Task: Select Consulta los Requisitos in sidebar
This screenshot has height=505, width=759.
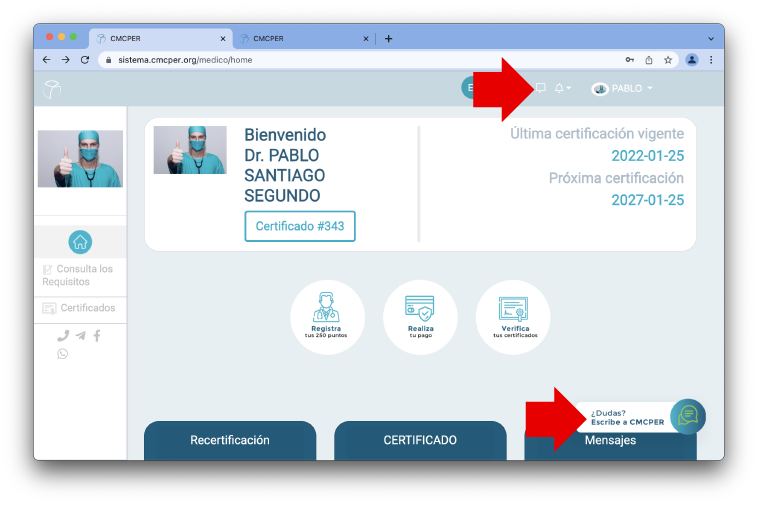Action: click(78, 275)
